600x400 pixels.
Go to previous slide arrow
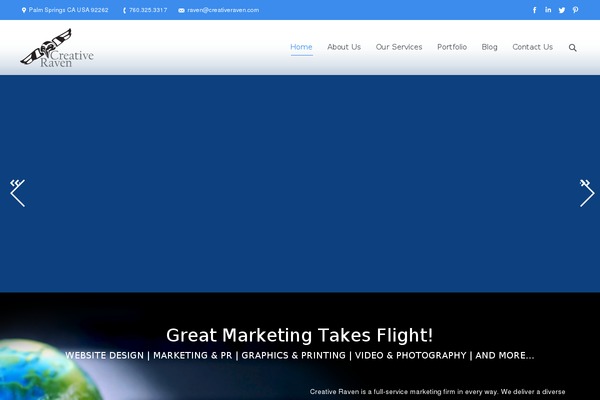(17, 193)
